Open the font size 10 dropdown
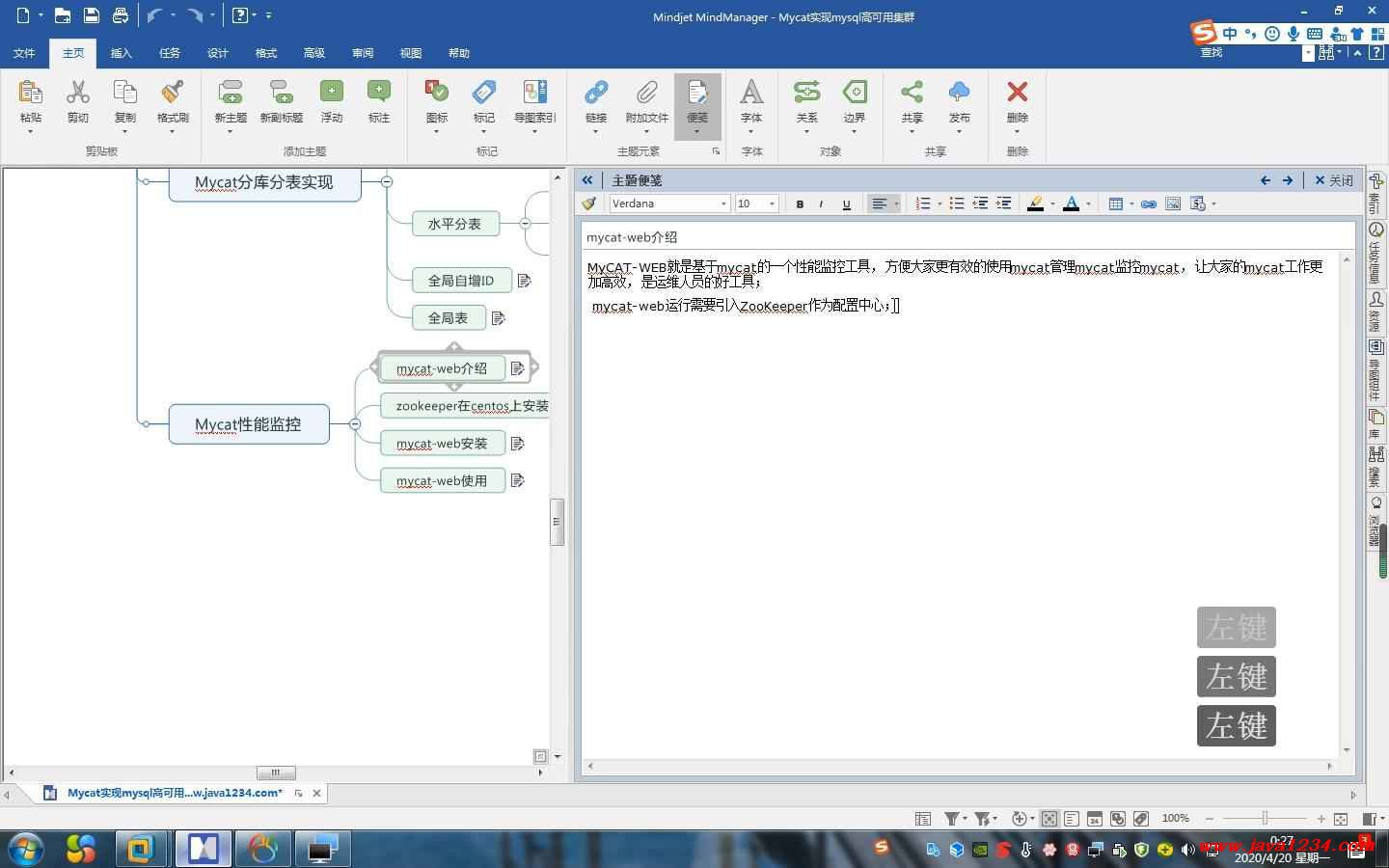This screenshot has height=868, width=1389. (x=772, y=203)
